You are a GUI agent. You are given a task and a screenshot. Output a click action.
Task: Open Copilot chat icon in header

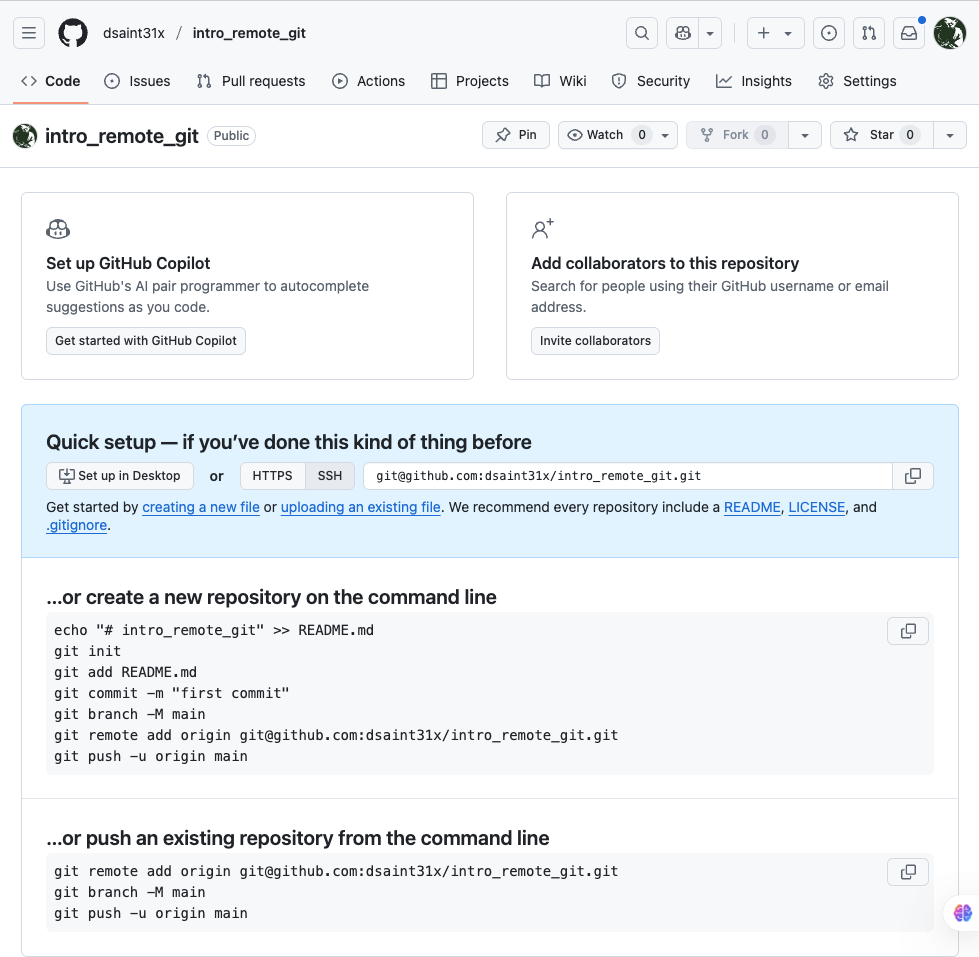click(x=682, y=33)
